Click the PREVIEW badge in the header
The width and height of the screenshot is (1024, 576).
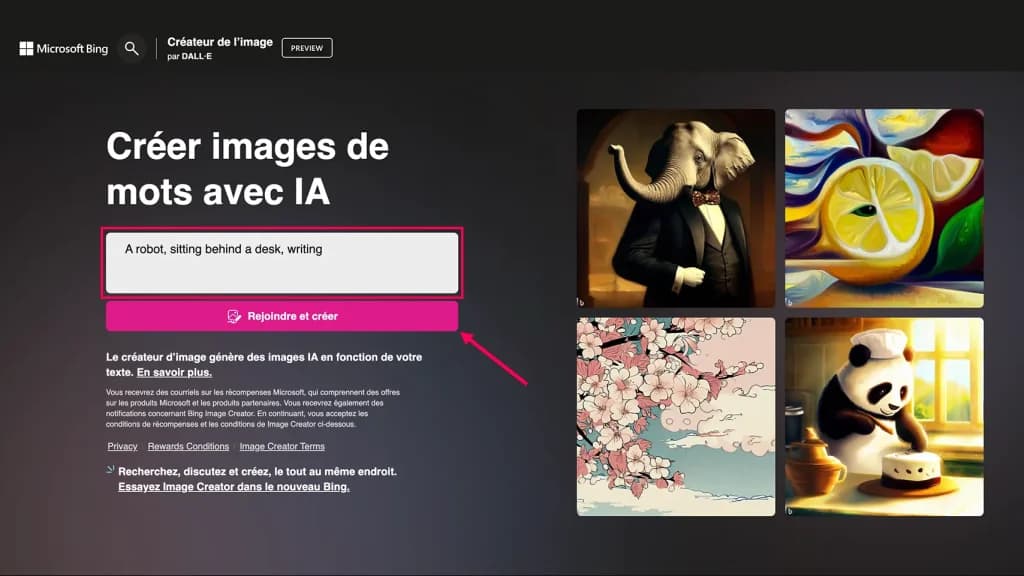pos(306,47)
